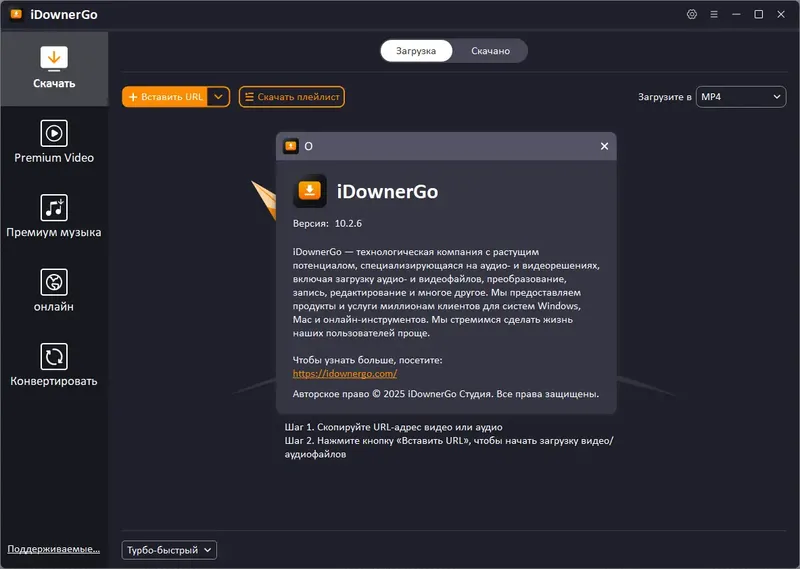
Task: Click small app icon in dialog header
Action: (x=291, y=146)
